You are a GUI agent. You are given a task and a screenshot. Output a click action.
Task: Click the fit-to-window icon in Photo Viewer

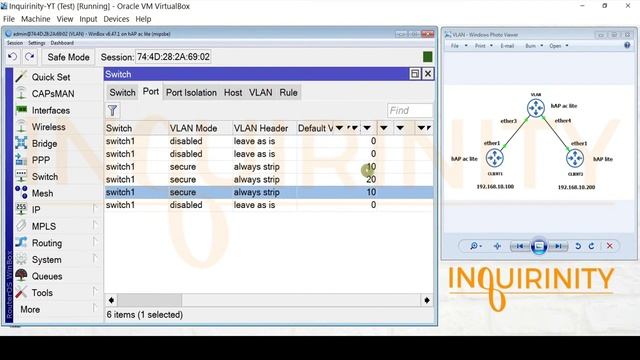click(497, 246)
